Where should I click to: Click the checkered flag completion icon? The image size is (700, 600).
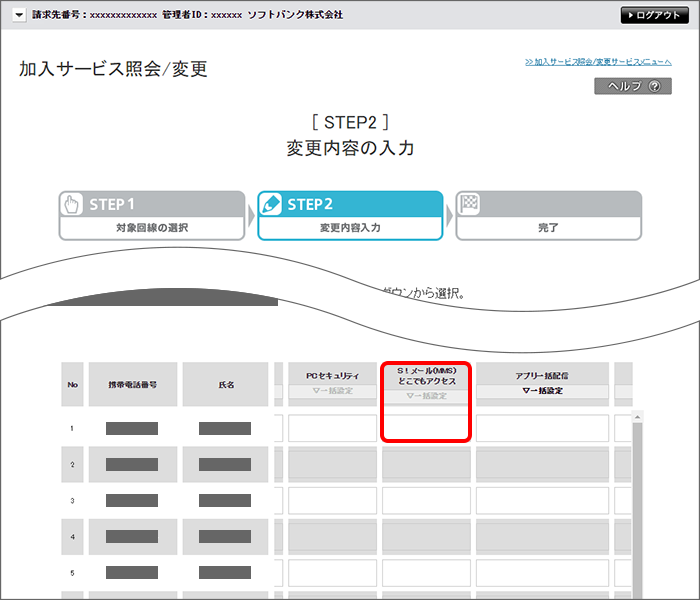(469, 204)
